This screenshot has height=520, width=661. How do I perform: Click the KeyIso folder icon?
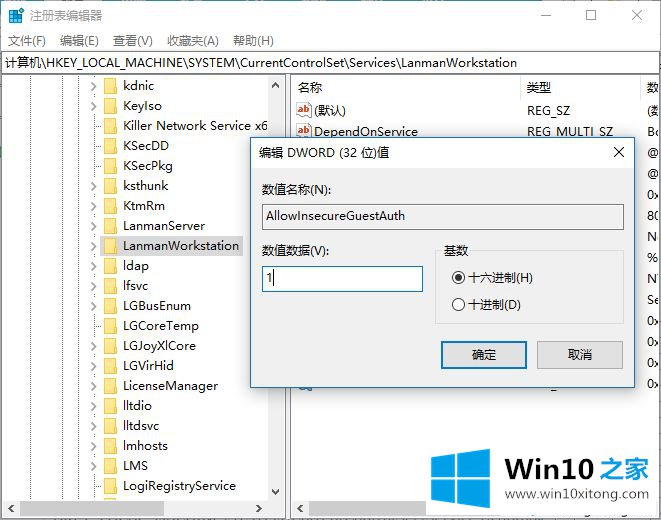[110, 106]
